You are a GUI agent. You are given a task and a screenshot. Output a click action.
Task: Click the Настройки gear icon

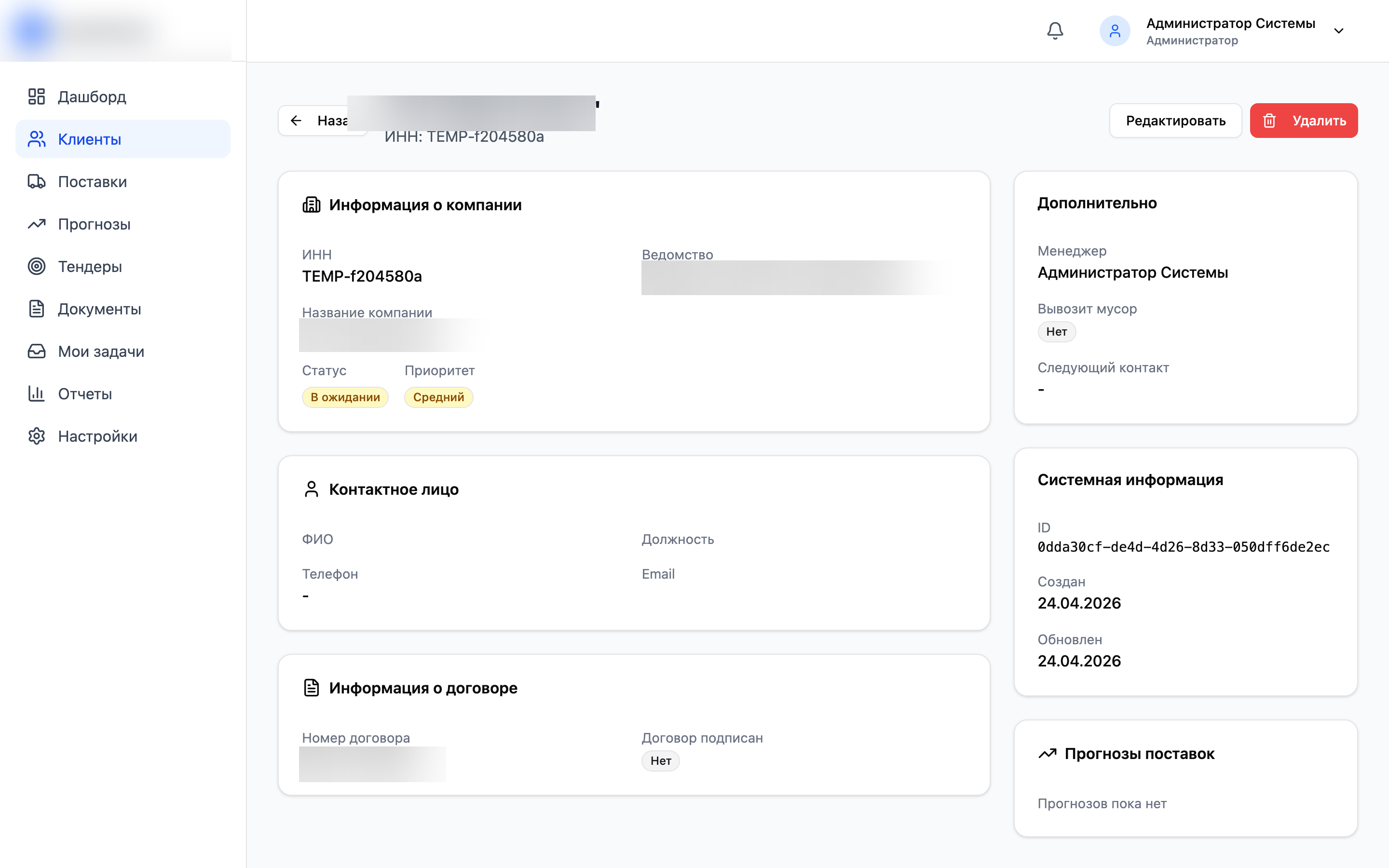[36, 436]
